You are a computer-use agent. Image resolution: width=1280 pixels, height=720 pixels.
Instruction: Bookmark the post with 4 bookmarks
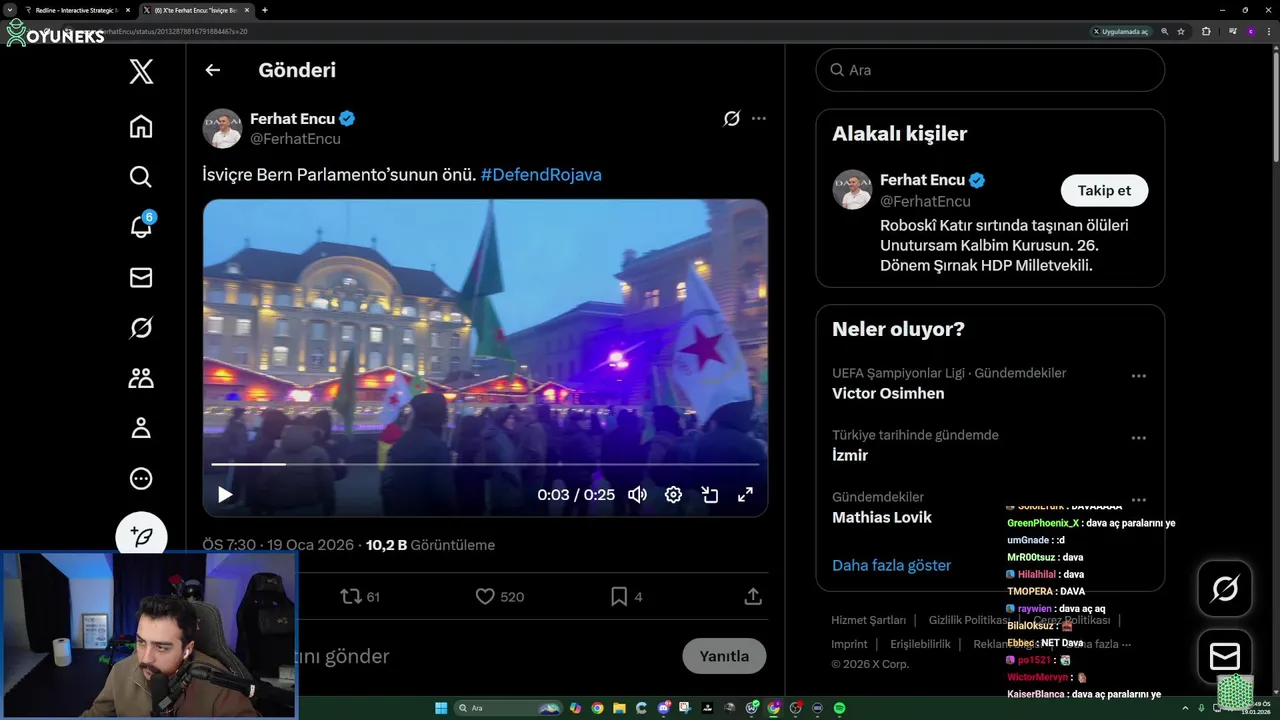point(627,597)
